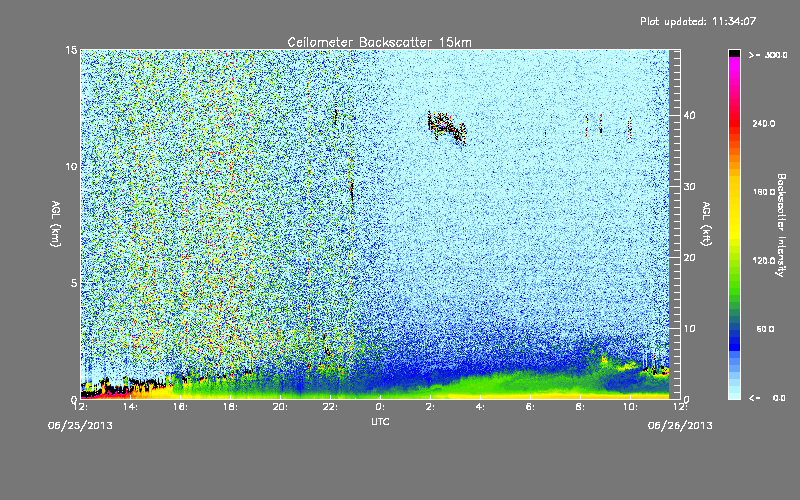The width and height of the screenshot is (800, 500).
Task: Click the "8:" time tick label
Action: tap(580, 407)
